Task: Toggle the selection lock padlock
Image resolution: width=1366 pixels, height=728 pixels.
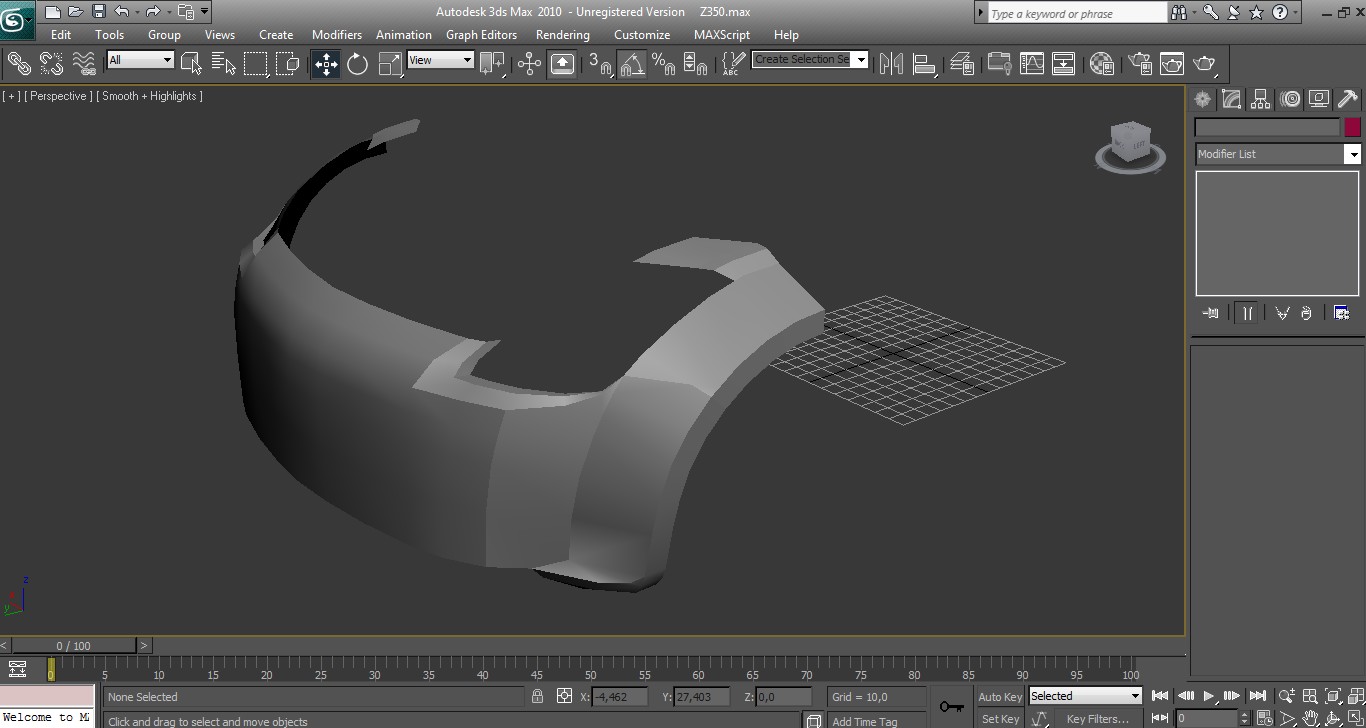Action: point(538,697)
